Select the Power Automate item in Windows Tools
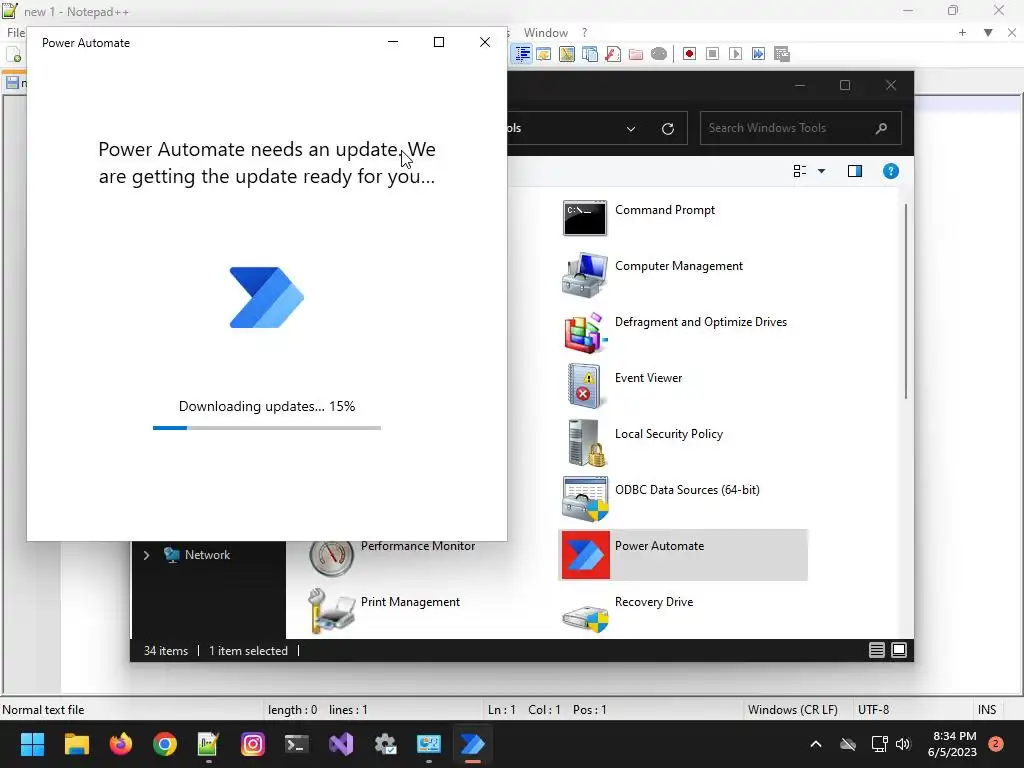 click(683, 555)
